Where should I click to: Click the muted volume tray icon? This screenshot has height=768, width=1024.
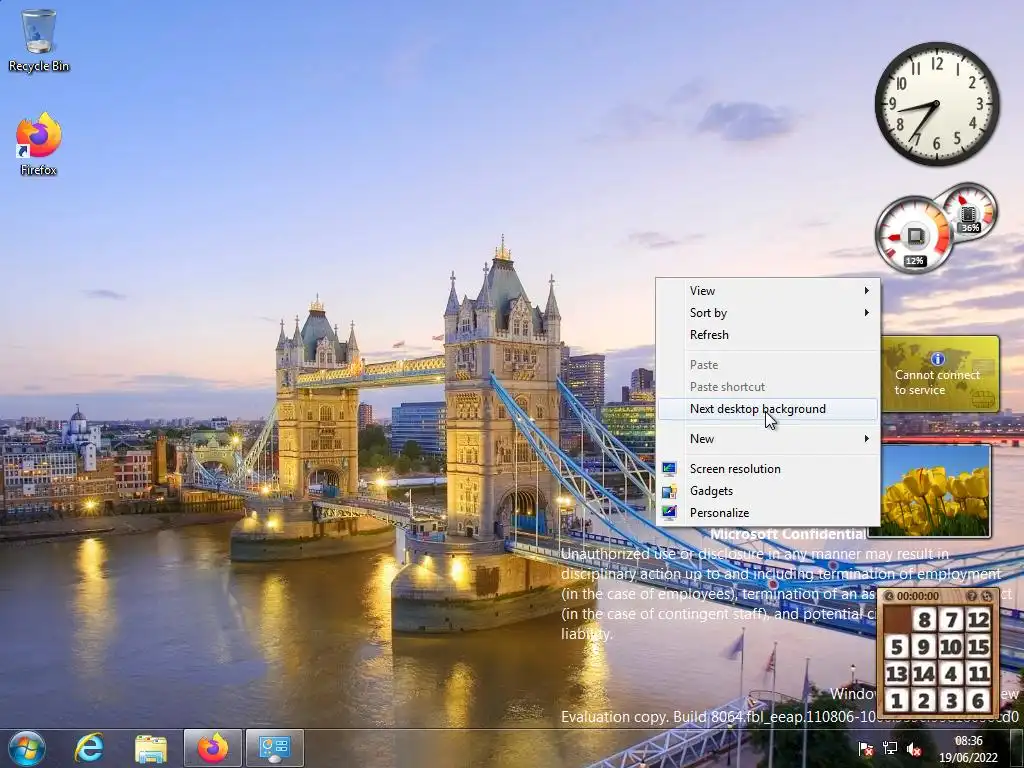coord(914,748)
